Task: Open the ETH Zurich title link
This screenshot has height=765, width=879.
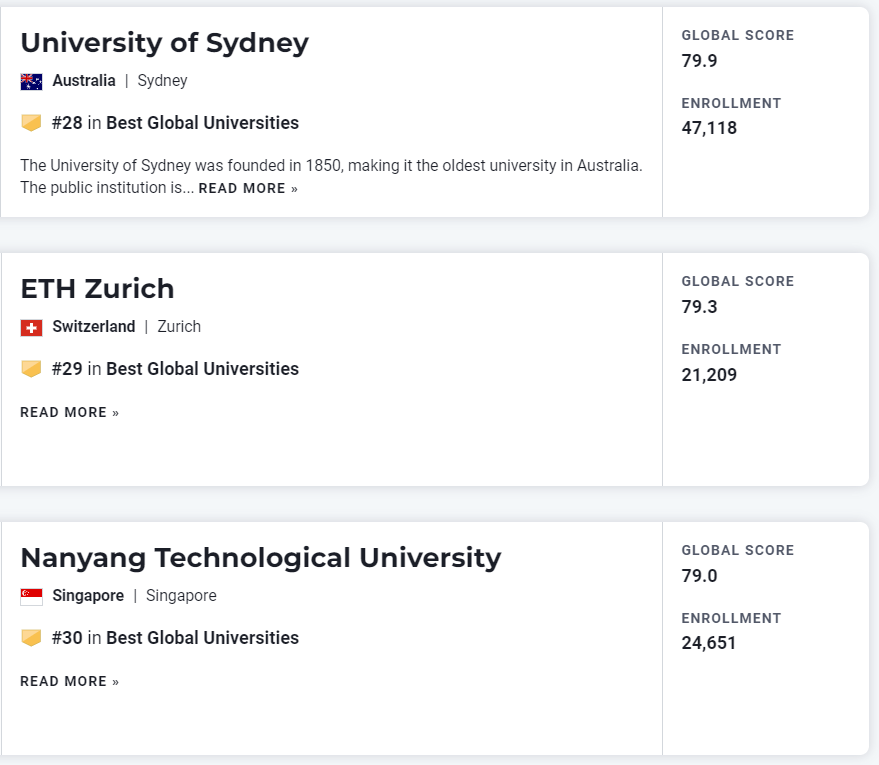Action: click(x=97, y=289)
